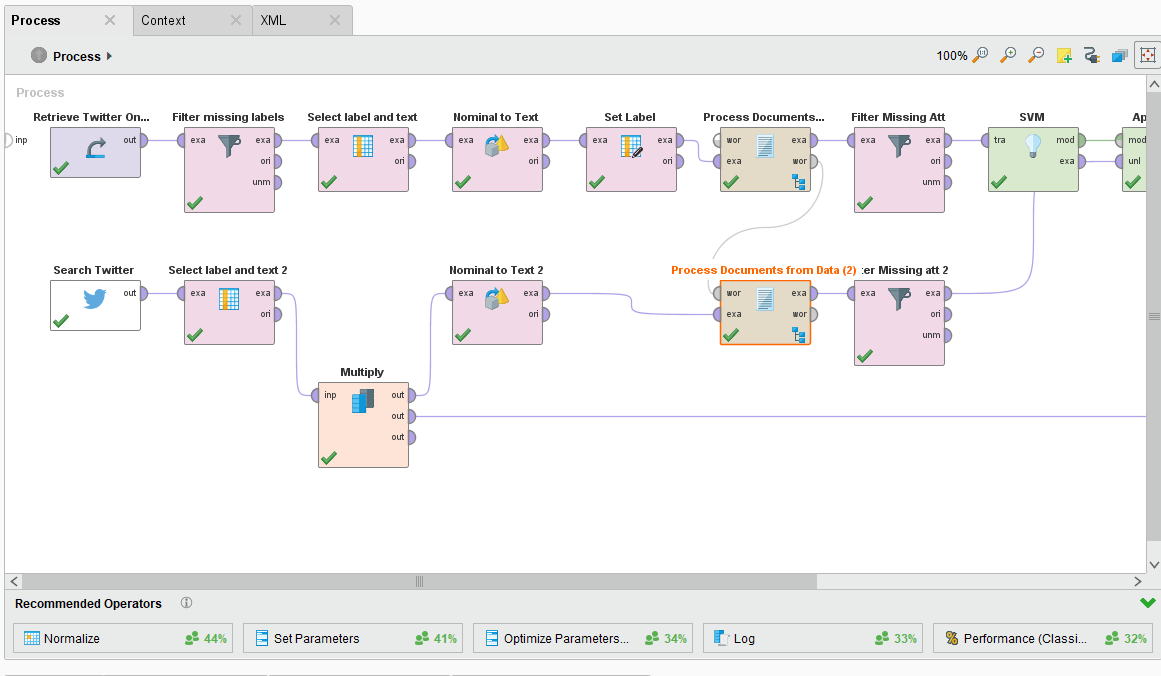Close the Process tab
The image size is (1161, 676).
click(110, 20)
